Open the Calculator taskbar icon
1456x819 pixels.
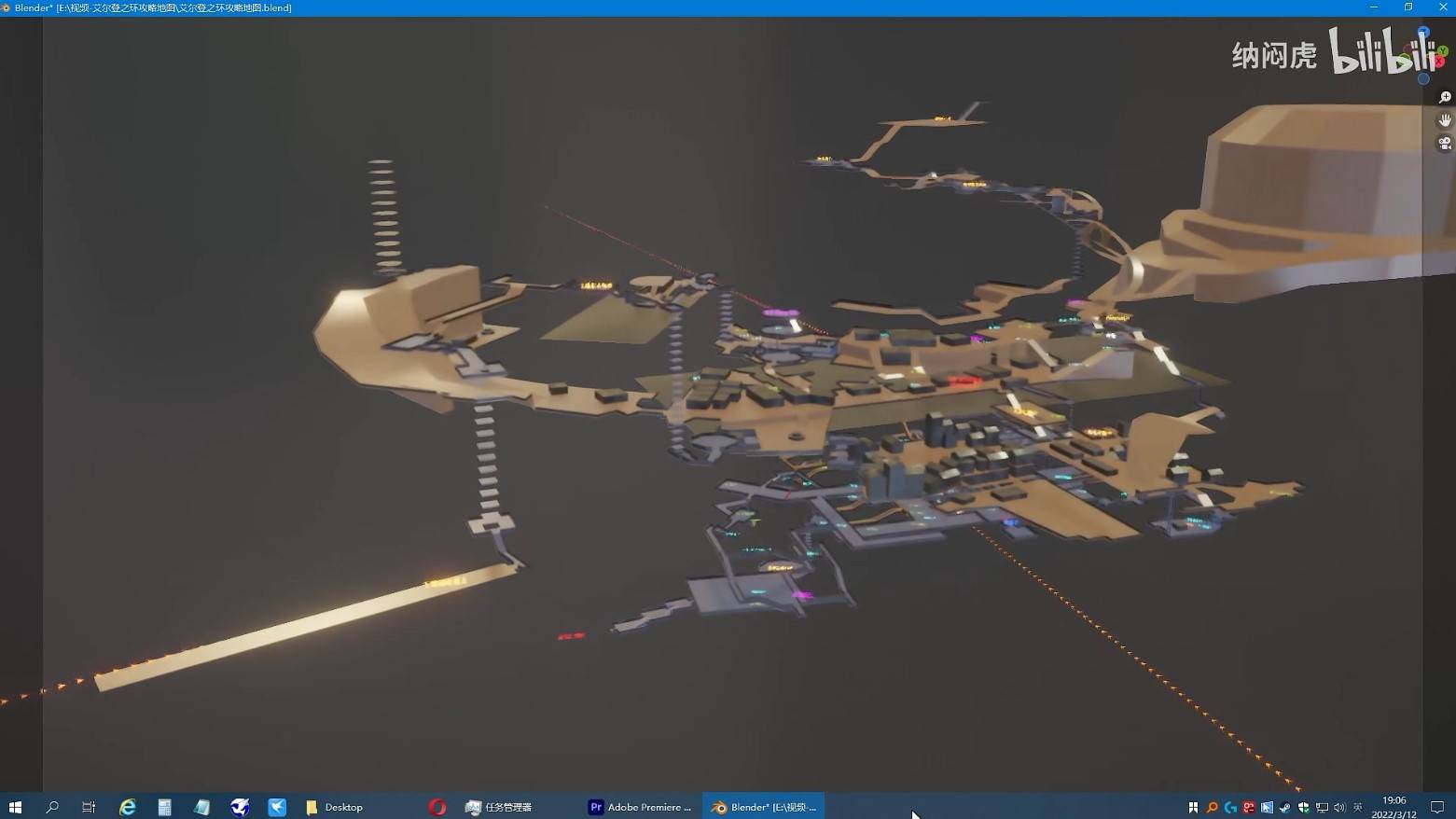tap(164, 807)
